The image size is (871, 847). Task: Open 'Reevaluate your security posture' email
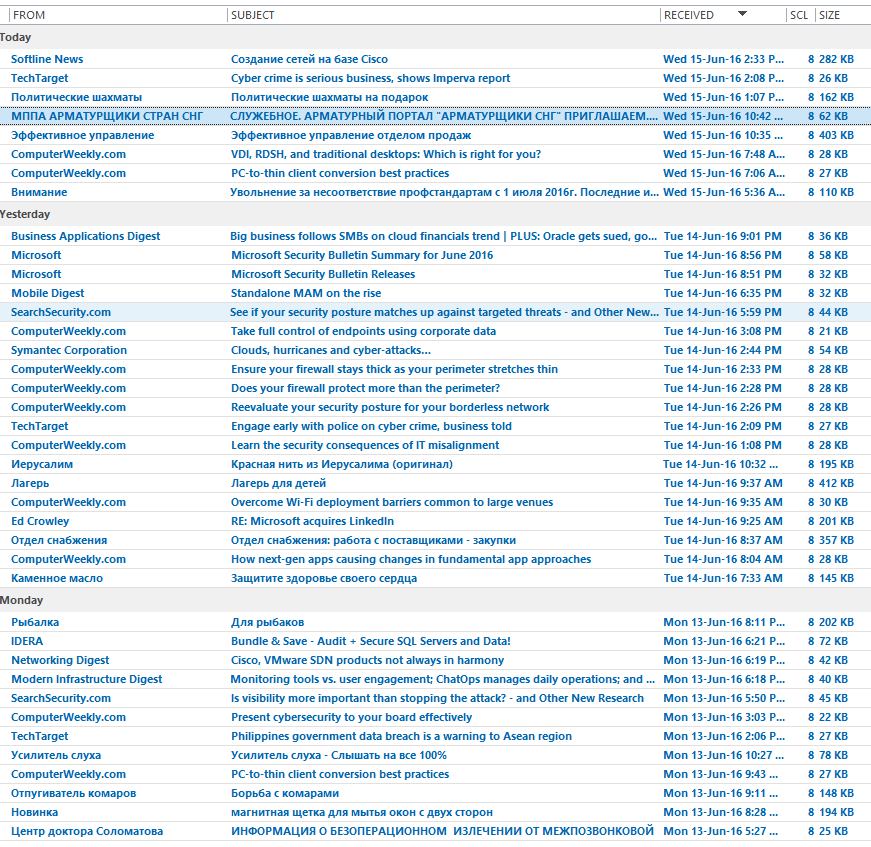[436, 407]
